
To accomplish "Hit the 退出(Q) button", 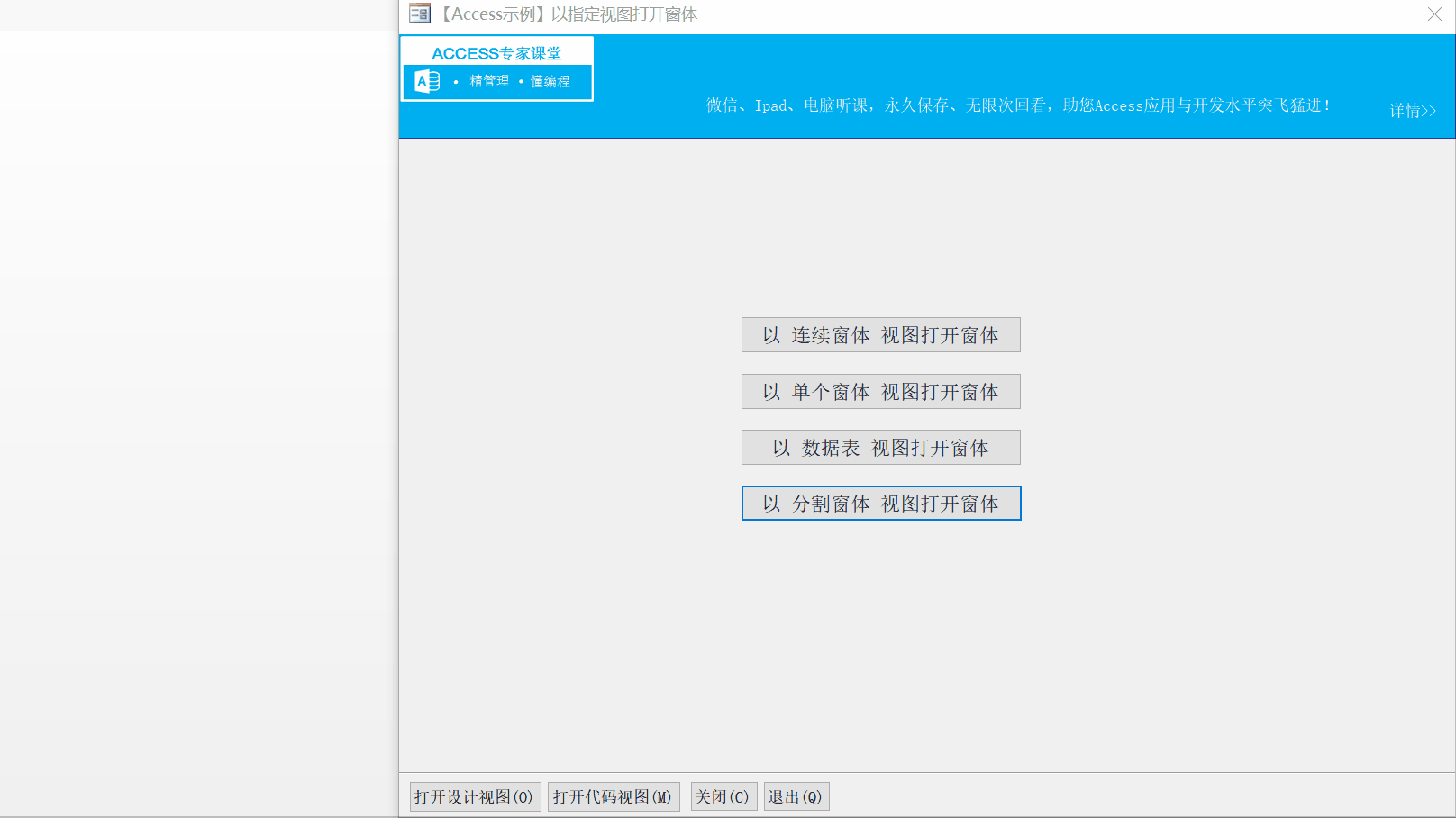I will click(796, 797).
